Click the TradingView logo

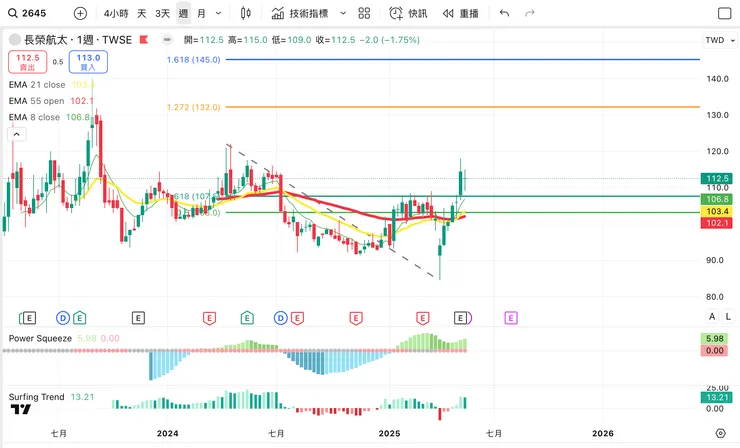click(x=21, y=409)
